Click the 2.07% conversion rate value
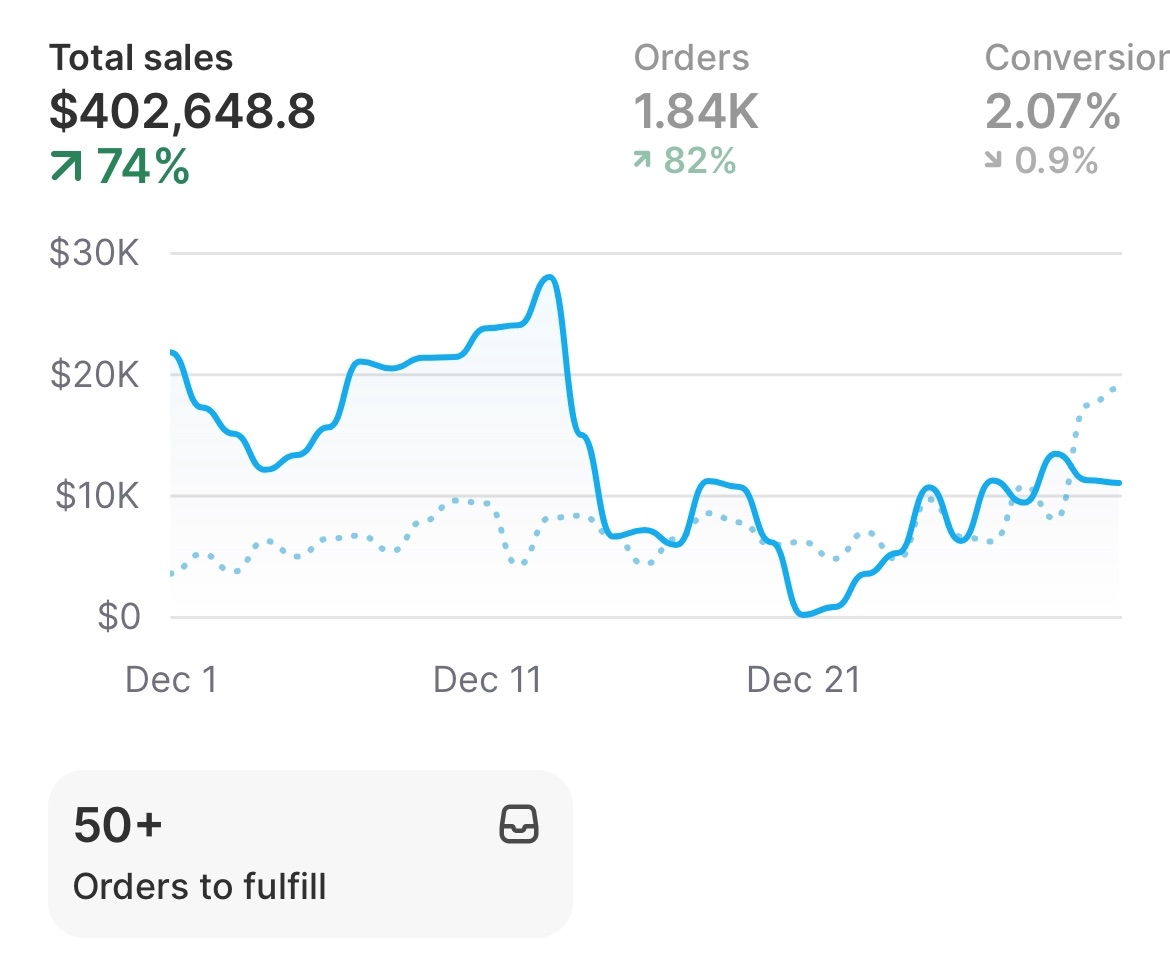This screenshot has height=977, width=1170. pyautogui.click(x=1052, y=112)
